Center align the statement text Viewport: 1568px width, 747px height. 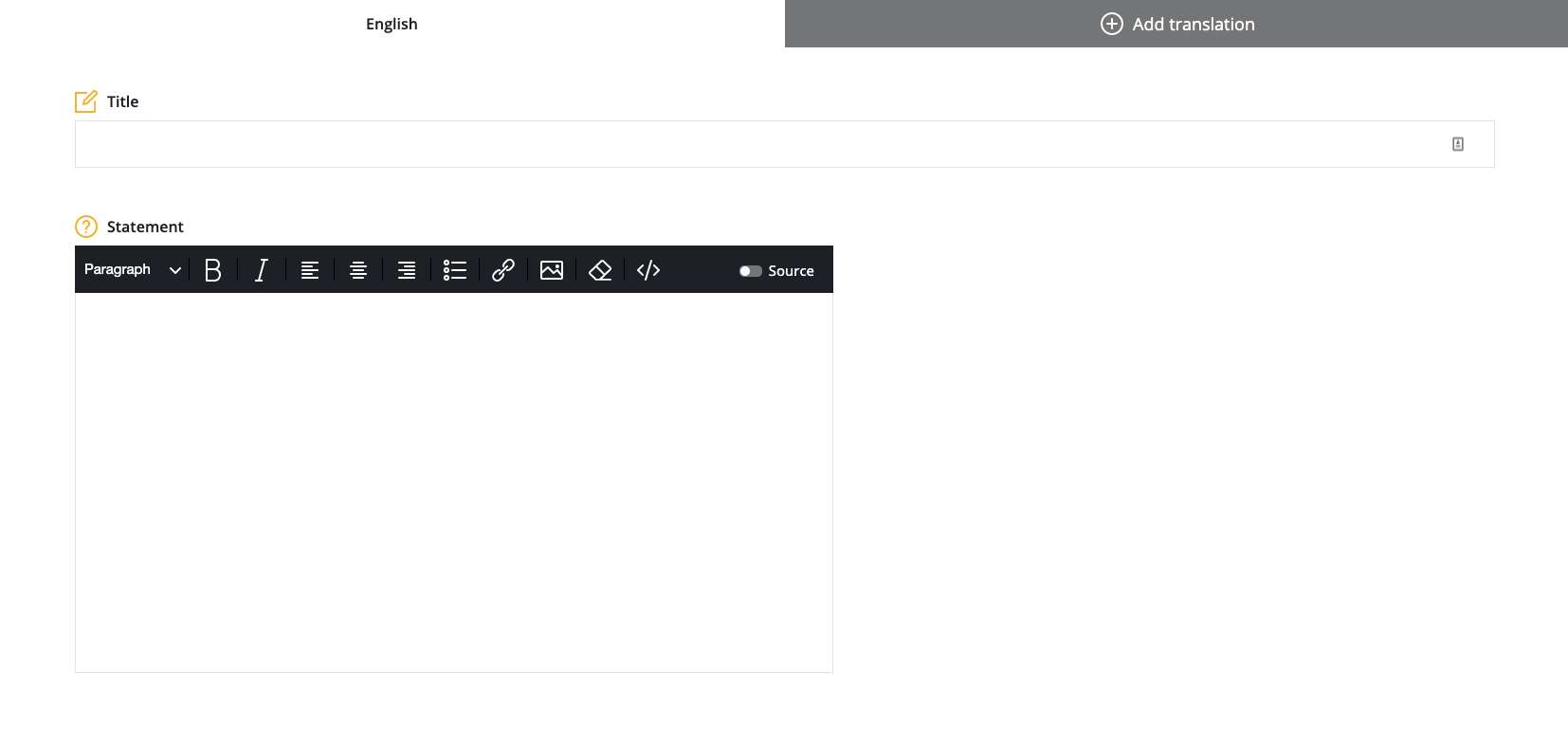(x=358, y=270)
